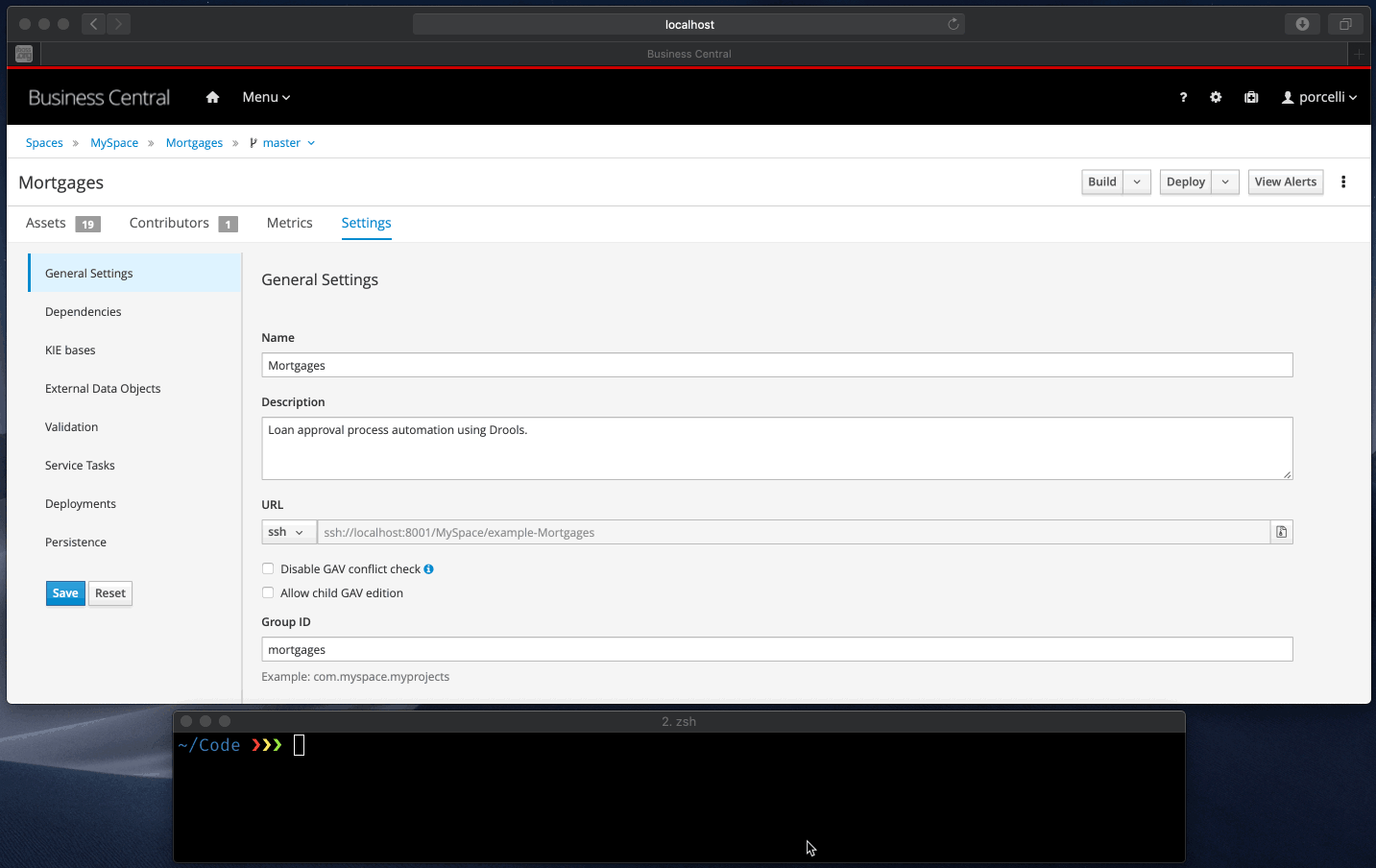Expand the Build dropdown arrow
Viewport: 1376px width, 868px height.
coord(1137,182)
